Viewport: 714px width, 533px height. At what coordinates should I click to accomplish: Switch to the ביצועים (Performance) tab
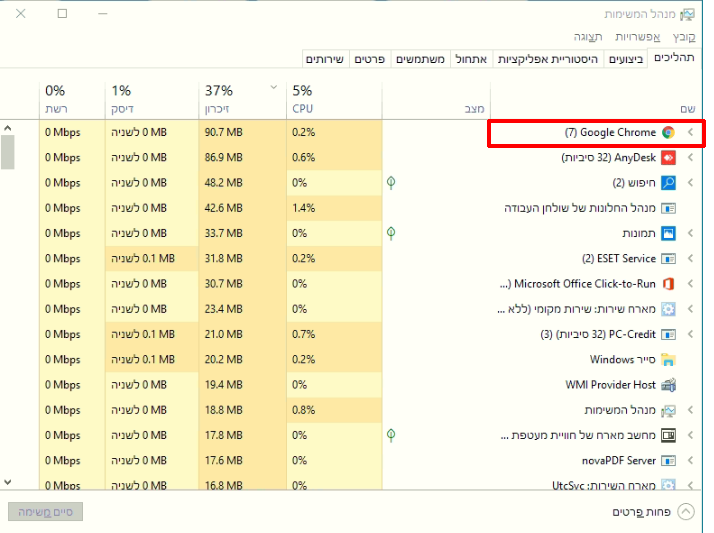coord(626,60)
